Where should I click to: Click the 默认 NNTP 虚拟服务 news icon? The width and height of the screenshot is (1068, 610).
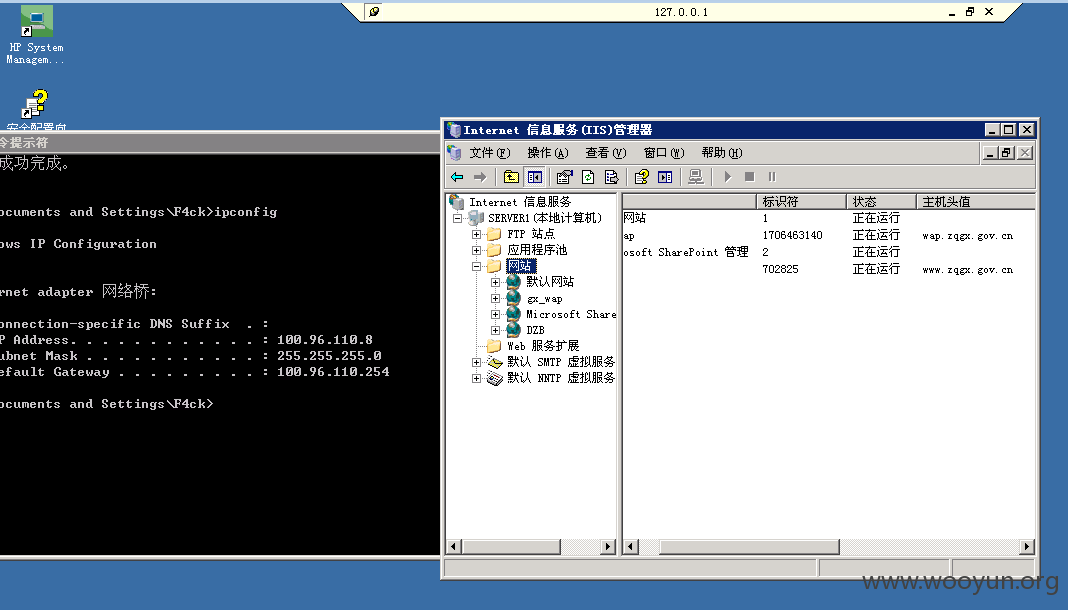(495, 379)
